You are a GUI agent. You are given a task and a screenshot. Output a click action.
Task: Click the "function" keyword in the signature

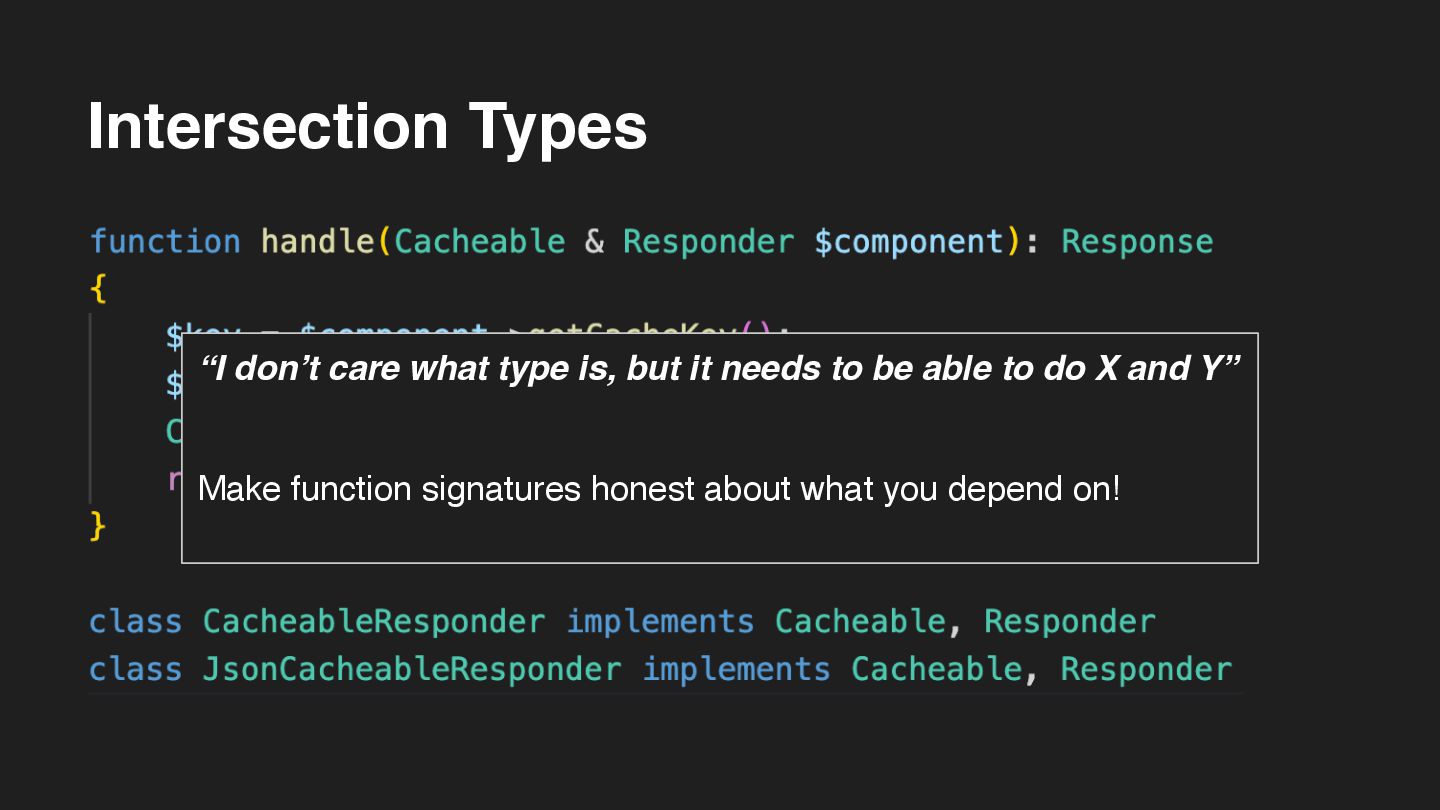(165, 242)
